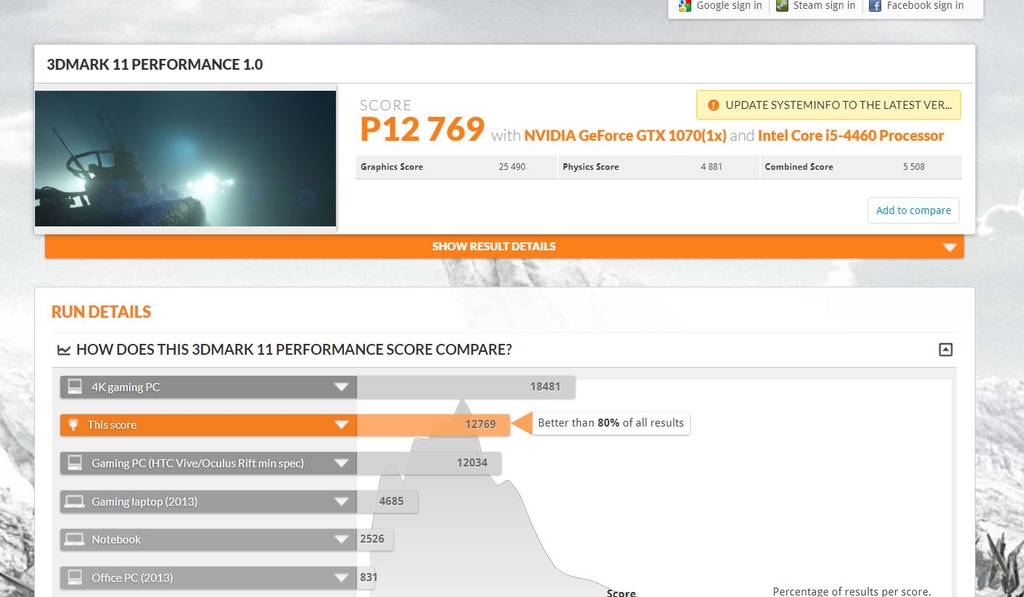Click the Combined Score value 5 508
The image size is (1024, 597).
[914, 167]
